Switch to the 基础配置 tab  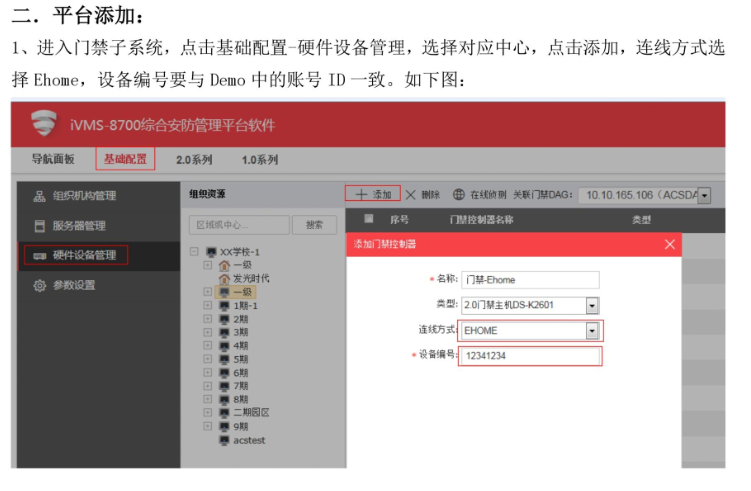(x=125, y=159)
